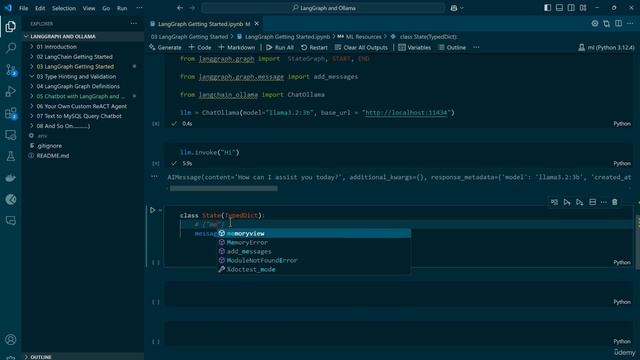
Task: Toggle the primary sidebar layout icon
Action: click(547, 8)
